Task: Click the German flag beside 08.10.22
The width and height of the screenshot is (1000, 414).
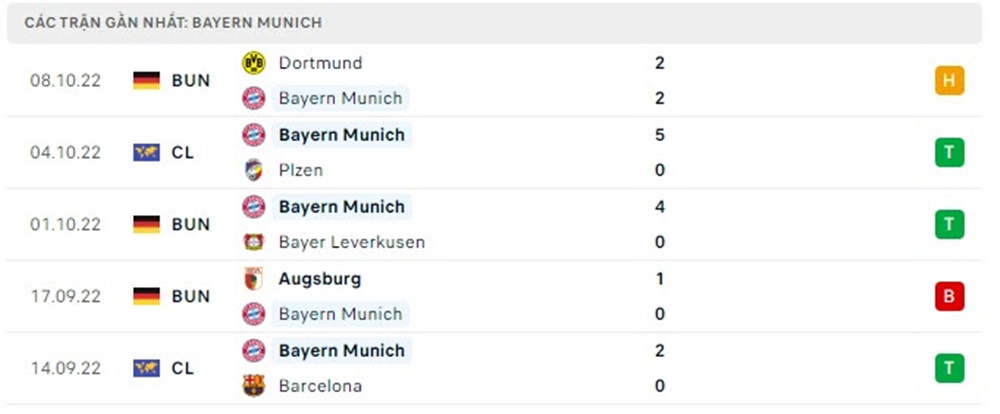Action: pos(147,81)
